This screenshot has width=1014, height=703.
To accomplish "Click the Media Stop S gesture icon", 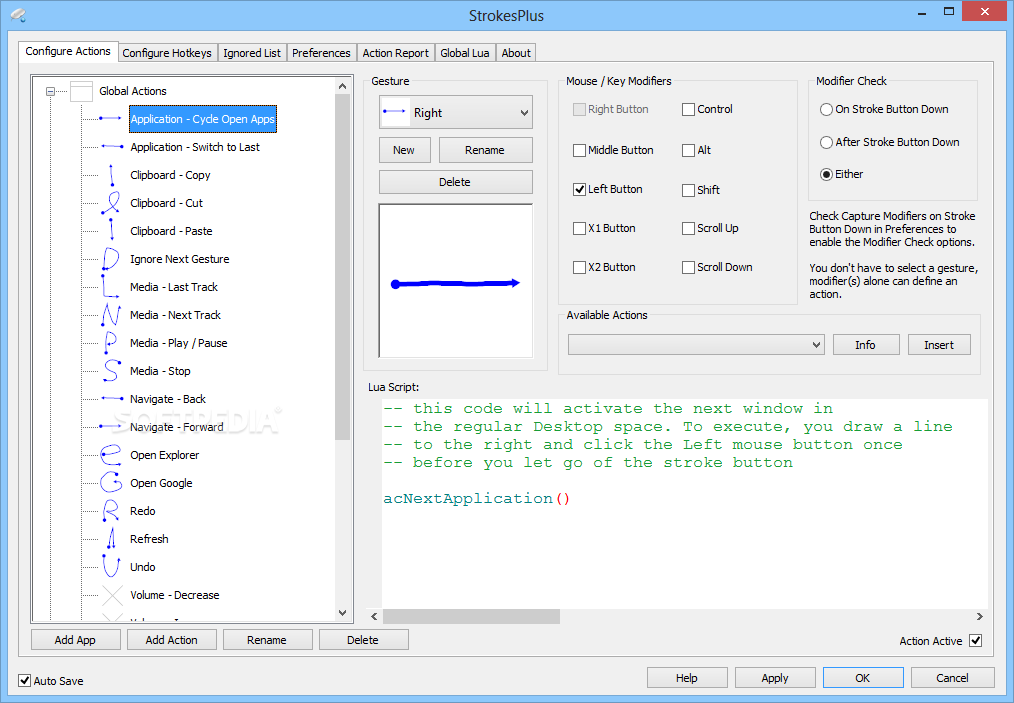I will tap(111, 371).
